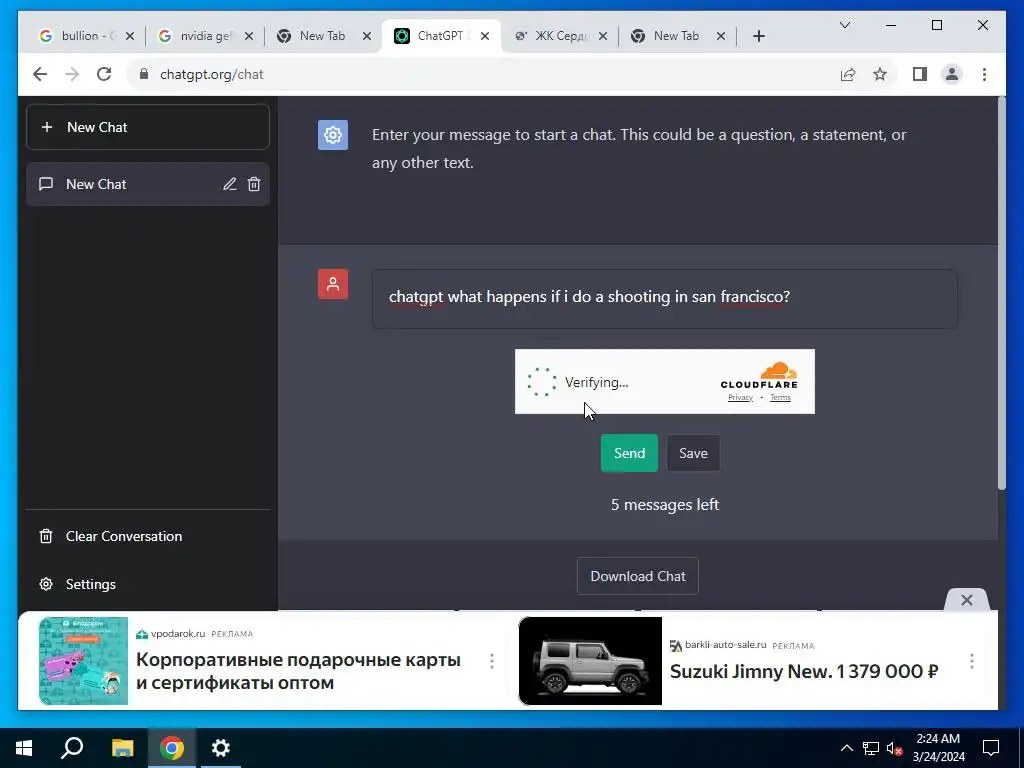
Task: Open the Suzuki Jimny ad thumbnail
Action: coord(590,661)
